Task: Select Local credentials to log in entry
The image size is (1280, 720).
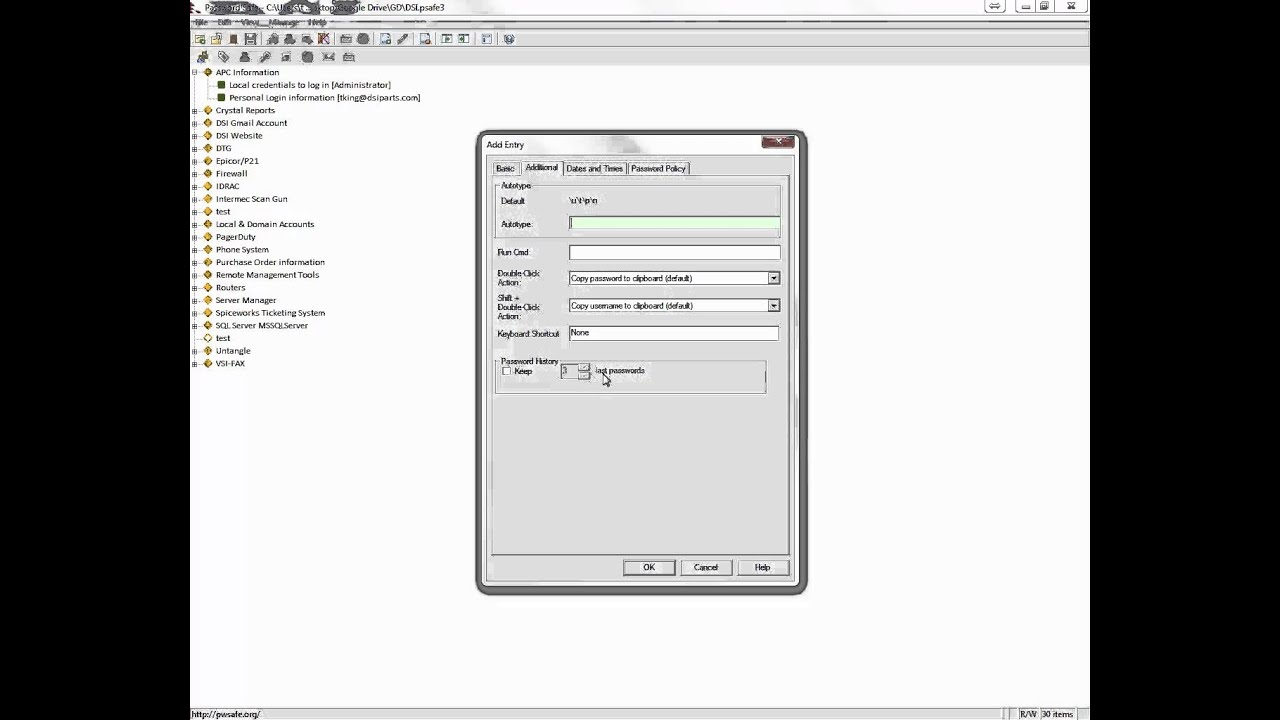Action: point(309,85)
